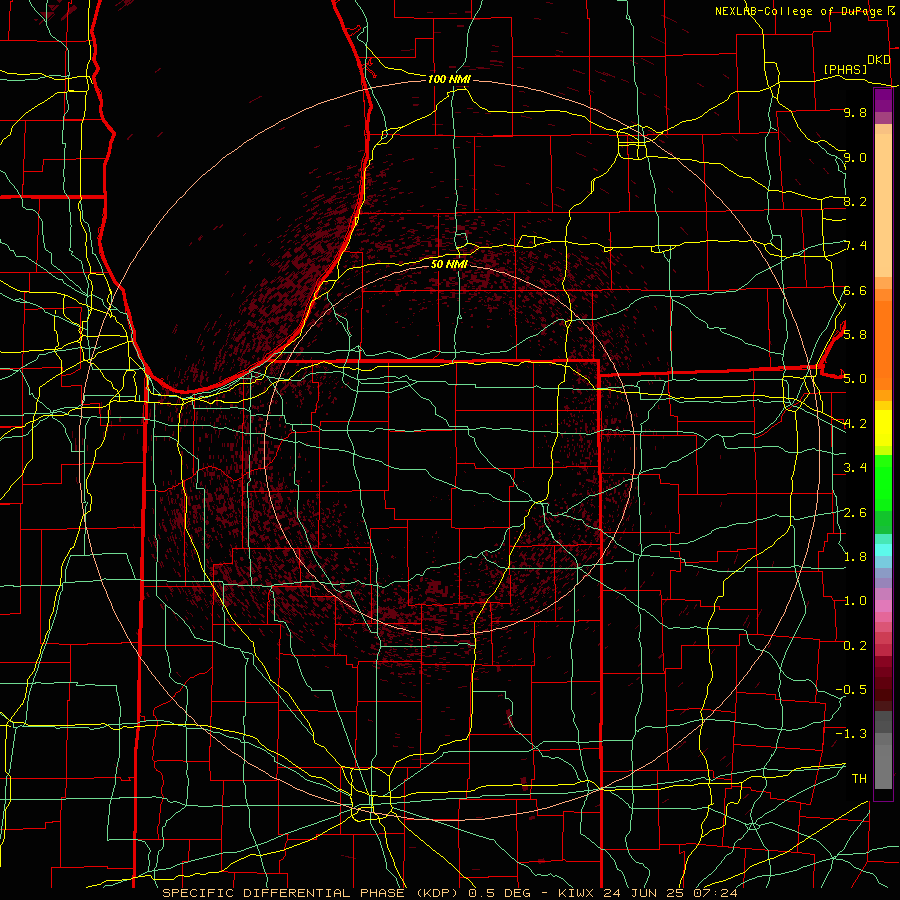Click the KIWX radar site identifier
The image size is (900, 900).
coord(577,893)
